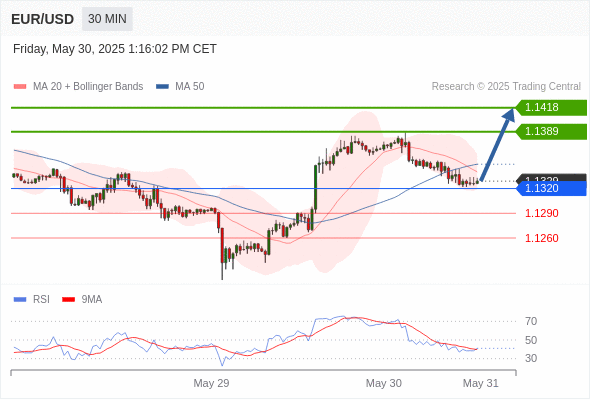Image resolution: width=590 pixels, height=400 pixels.
Task: Click the RSI legend label
Action: 41,300
